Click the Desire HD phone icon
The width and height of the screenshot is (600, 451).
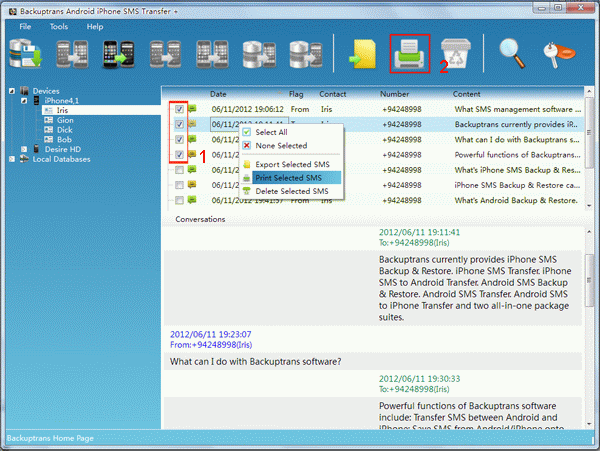coord(36,149)
